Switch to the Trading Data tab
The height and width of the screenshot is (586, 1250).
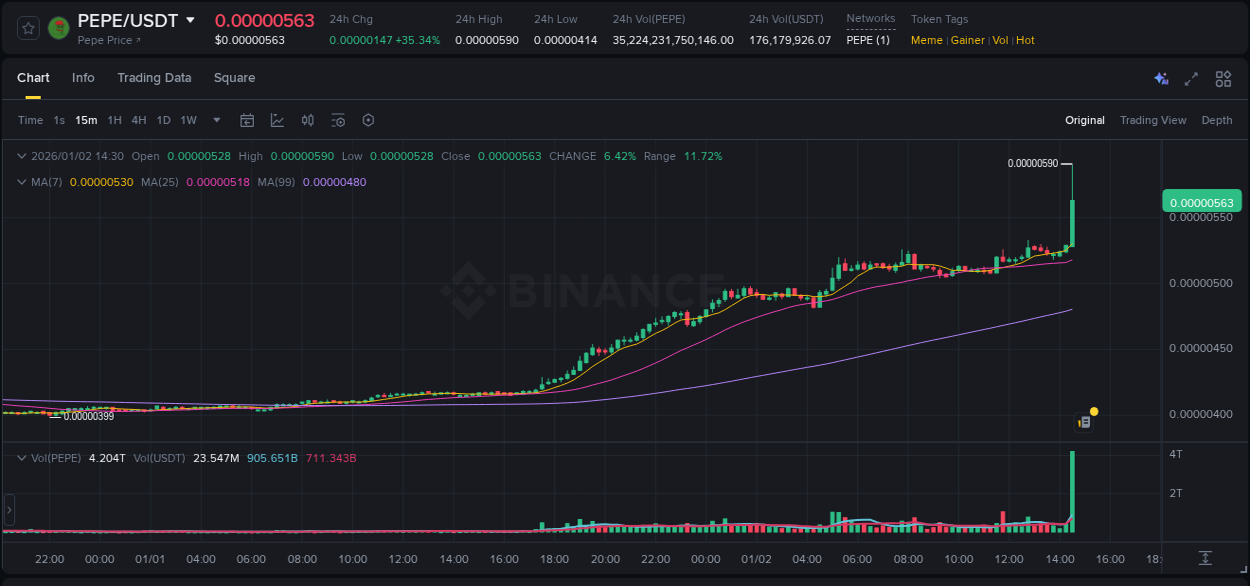[x=154, y=77]
